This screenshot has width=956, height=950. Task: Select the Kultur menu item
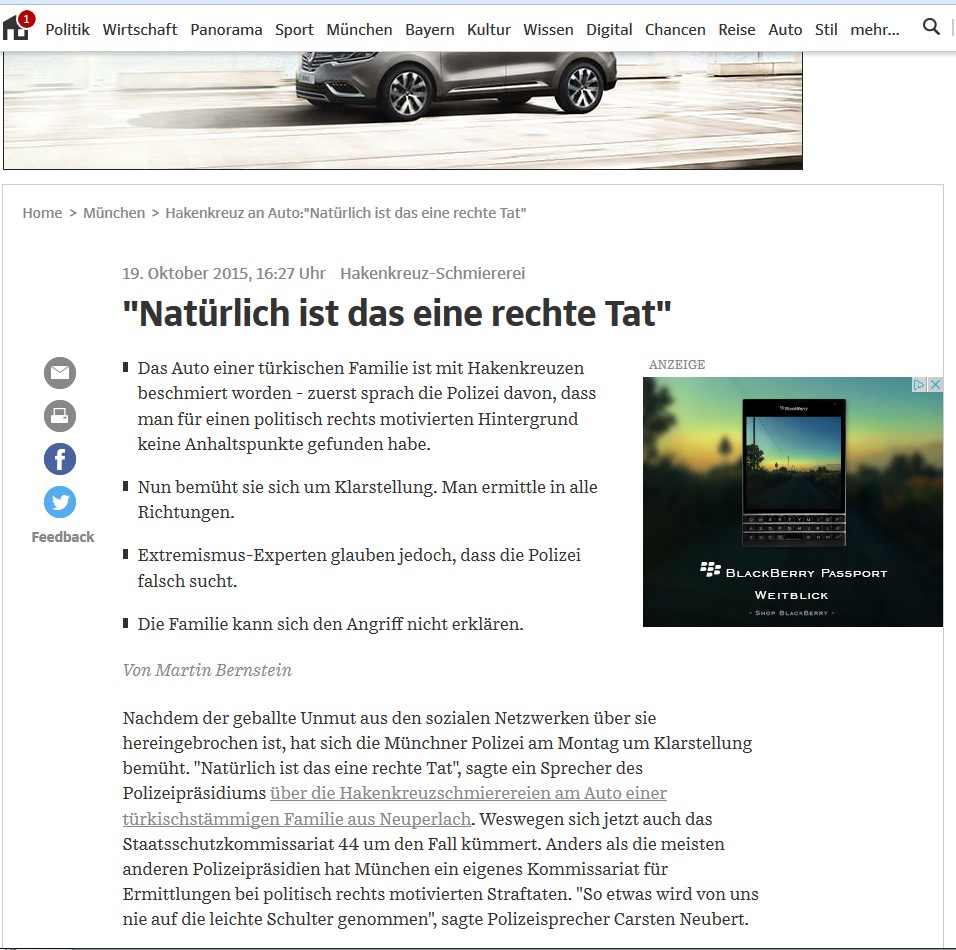pyautogui.click(x=488, y=29)
